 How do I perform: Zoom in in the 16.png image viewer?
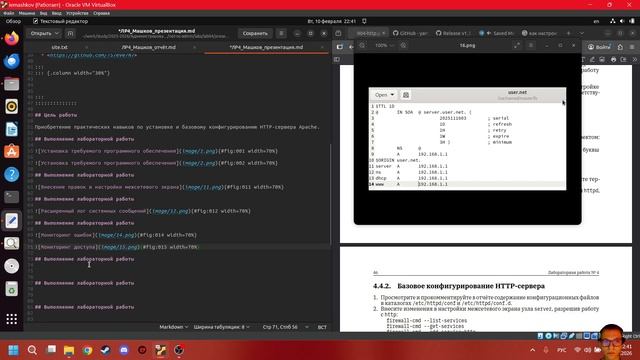point(403,45)
